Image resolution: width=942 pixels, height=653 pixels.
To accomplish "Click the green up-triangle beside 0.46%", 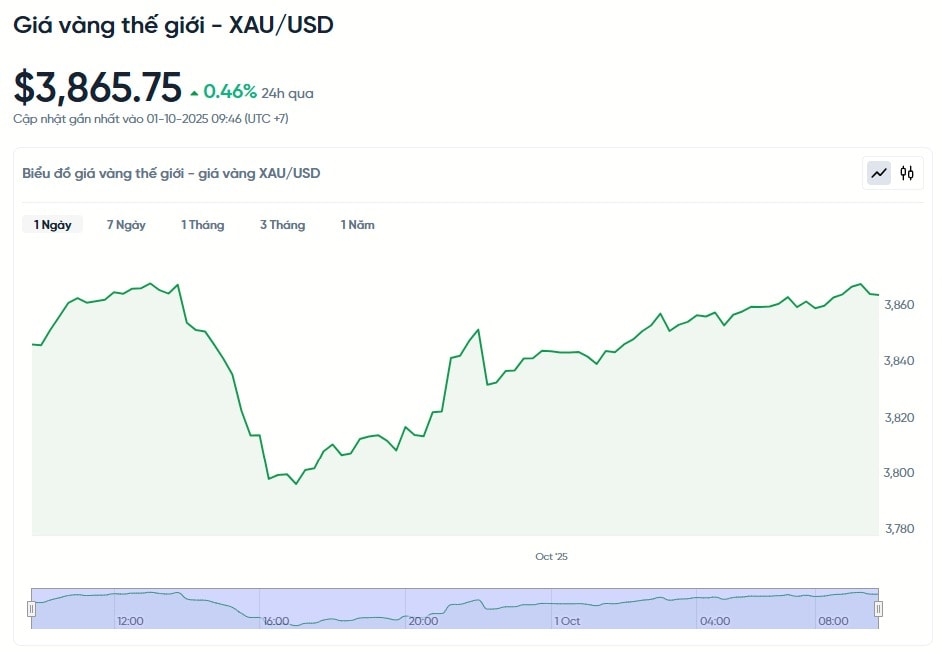I will click(193, 93).
